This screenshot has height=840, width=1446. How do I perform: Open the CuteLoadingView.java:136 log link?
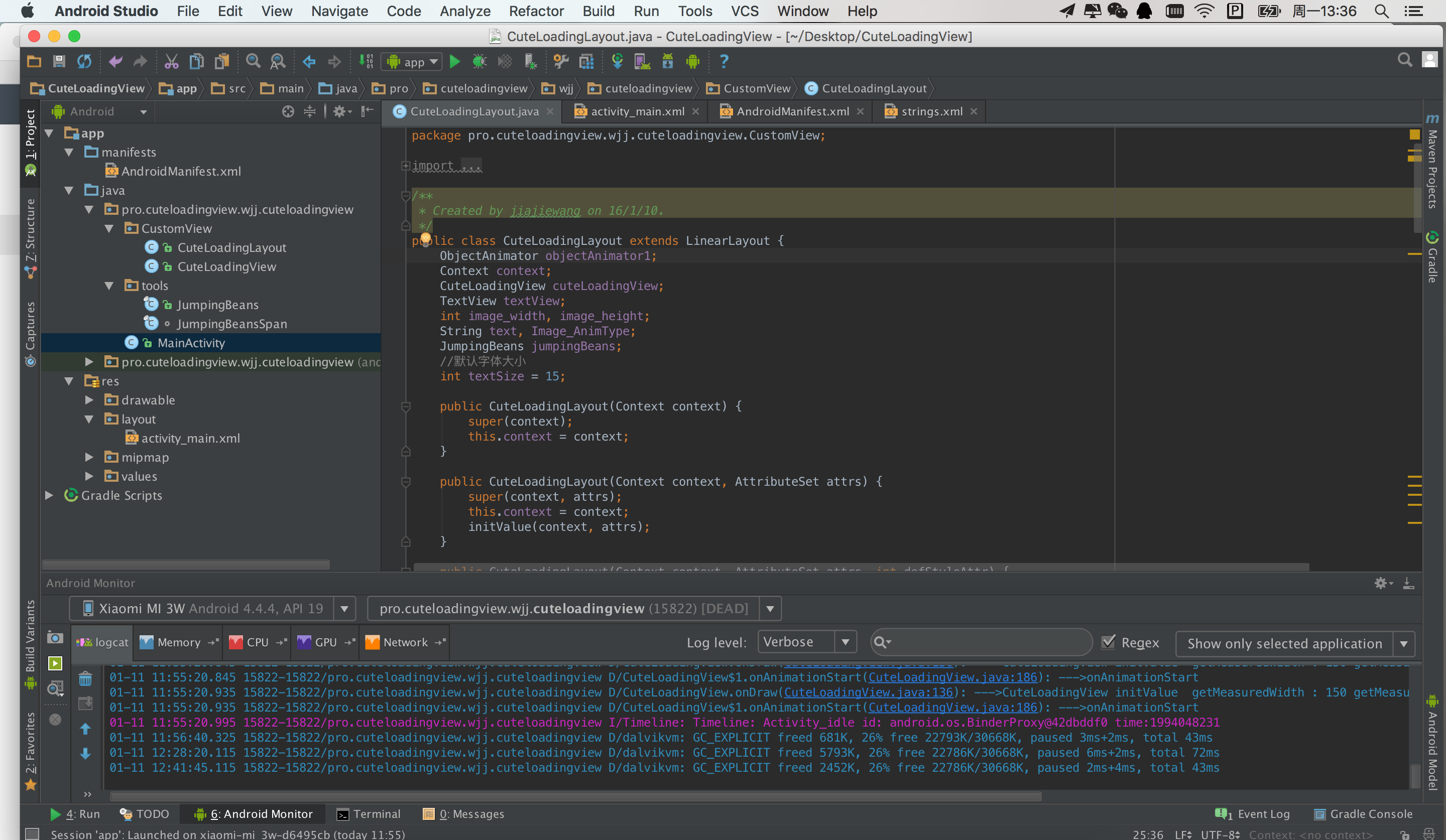(868, 692)
